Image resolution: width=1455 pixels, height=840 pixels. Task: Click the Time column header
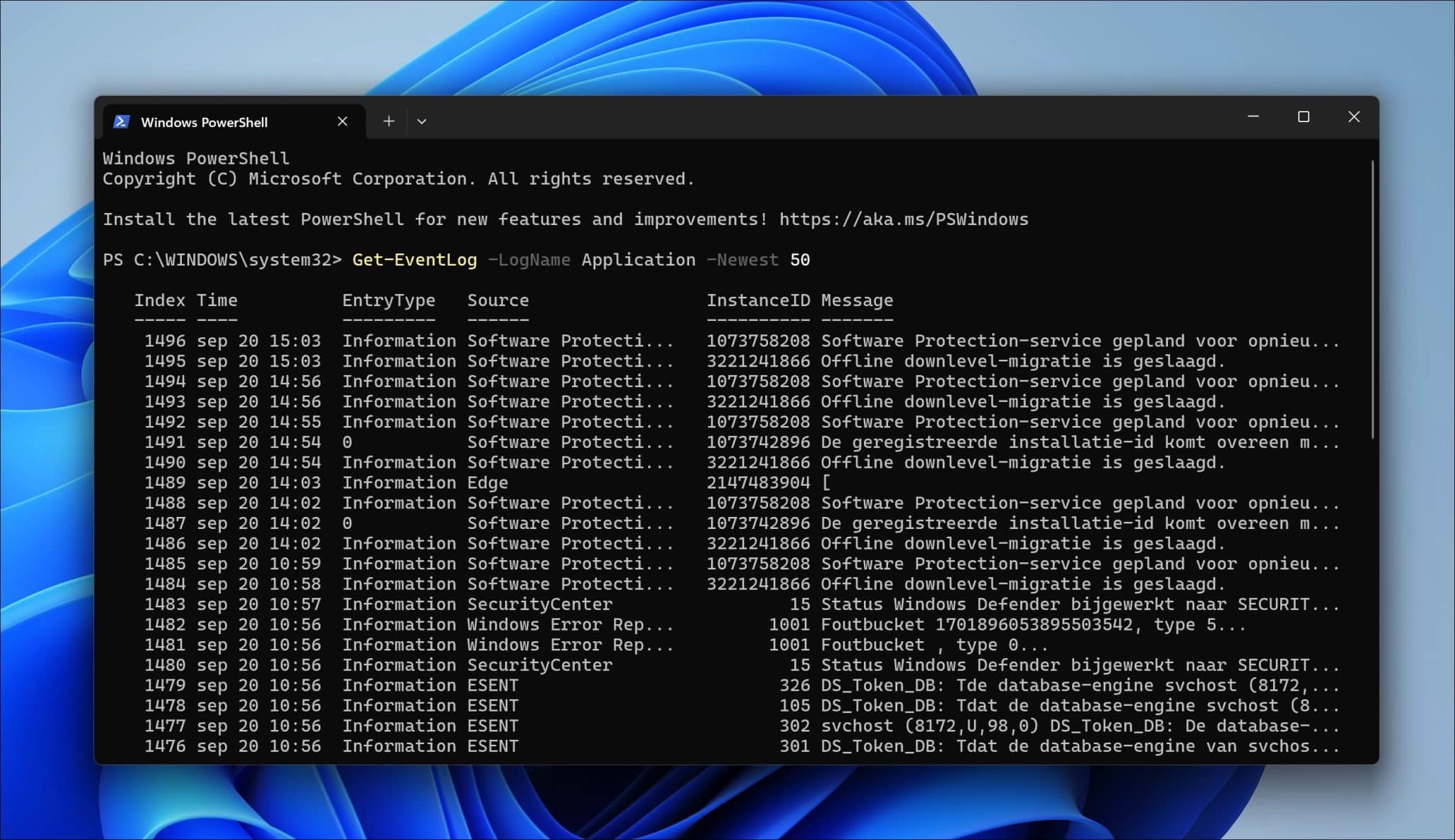[x=217, y=300]
